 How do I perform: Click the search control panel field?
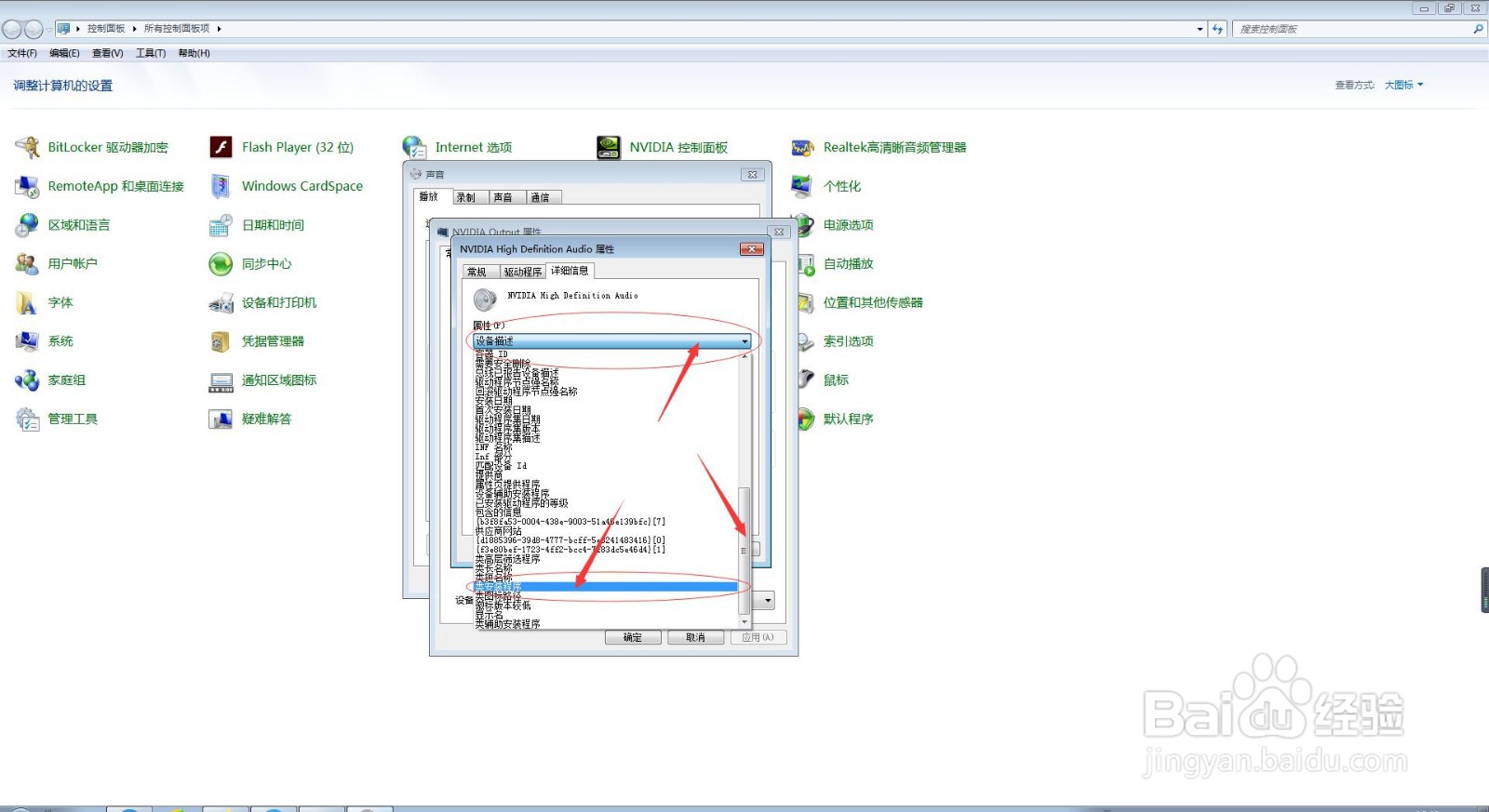1354,29
